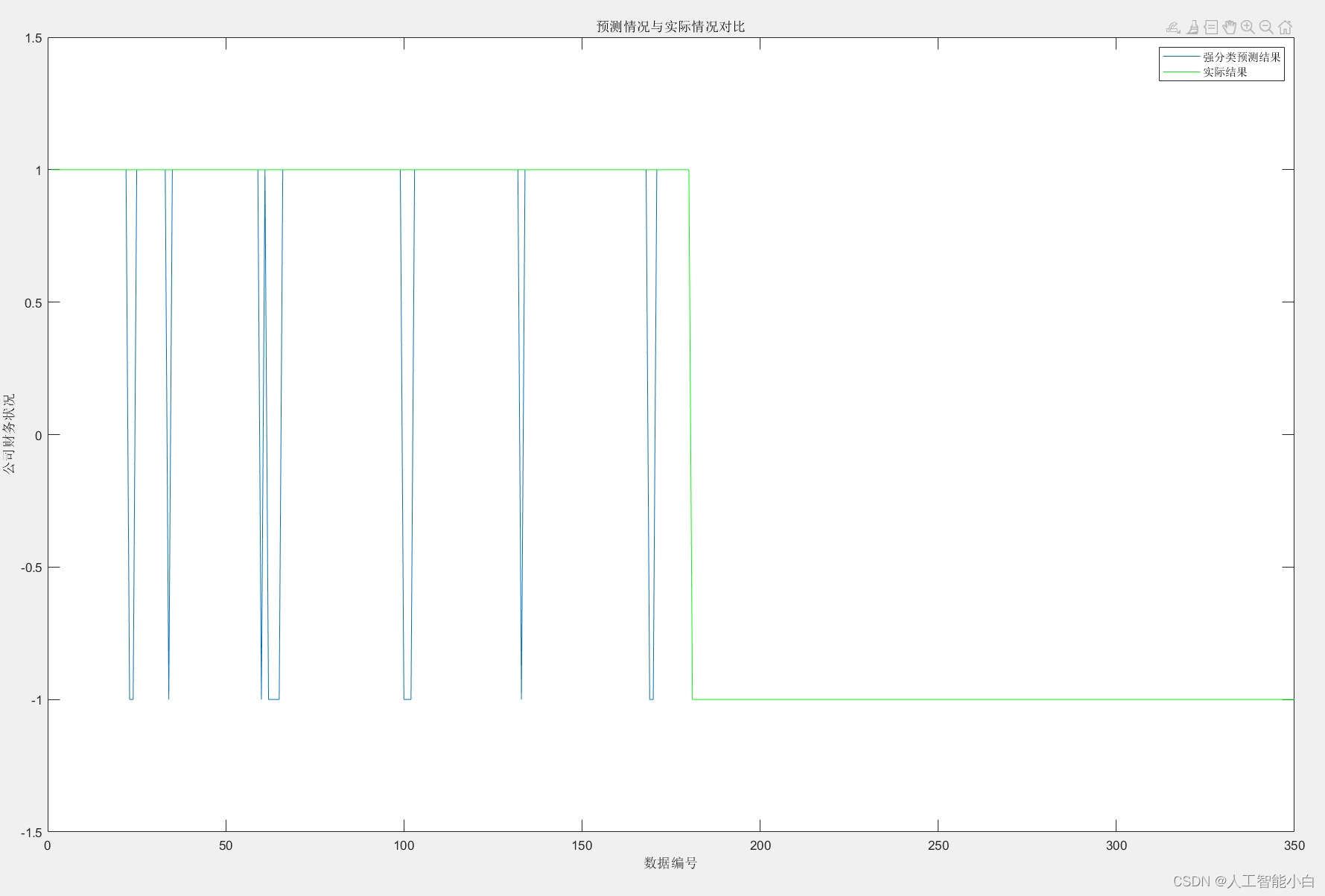Click y-axis tick label 1.5

(x=34, y=38)
